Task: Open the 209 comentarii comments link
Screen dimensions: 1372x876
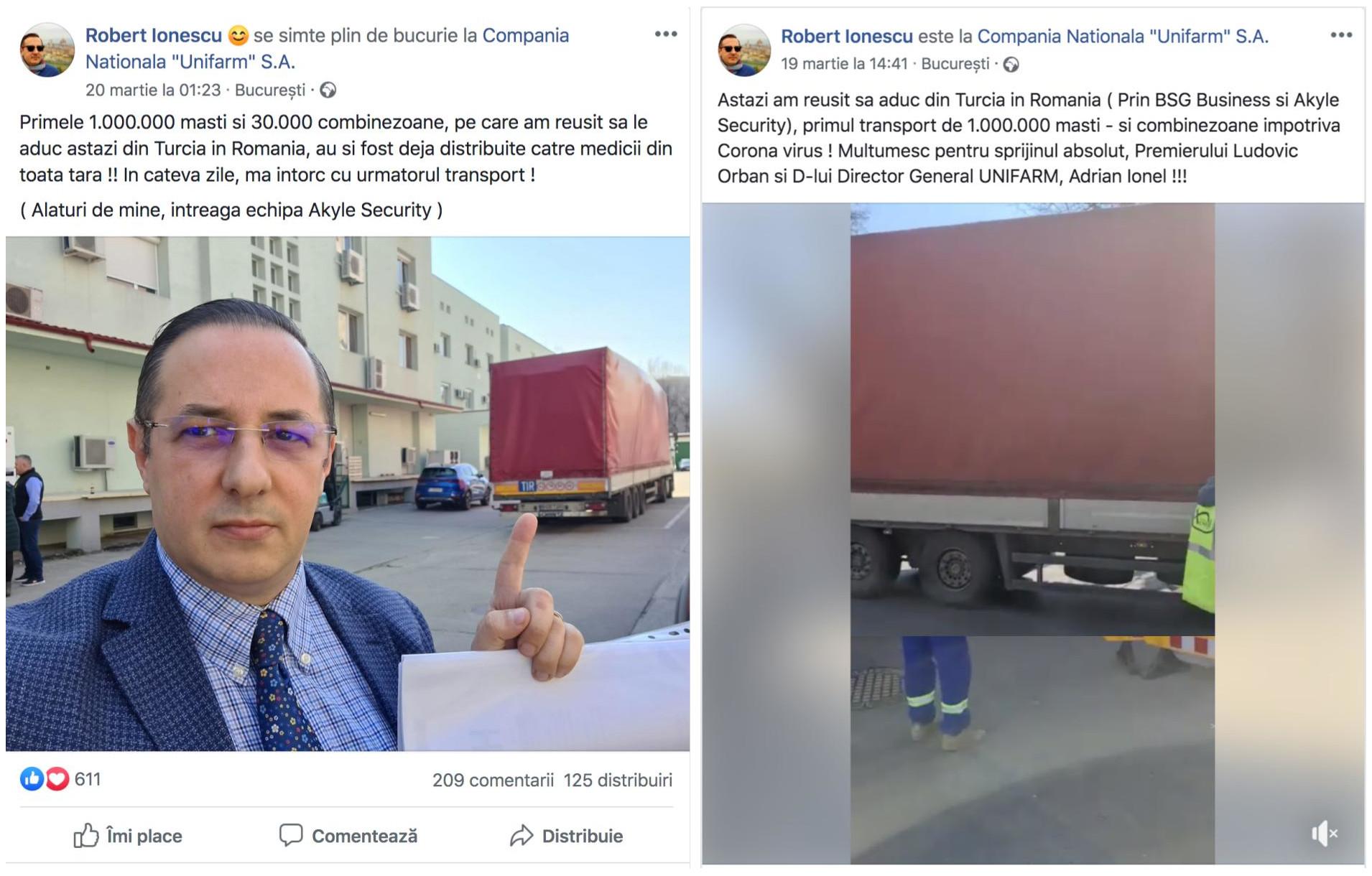Action: point(493,780)
